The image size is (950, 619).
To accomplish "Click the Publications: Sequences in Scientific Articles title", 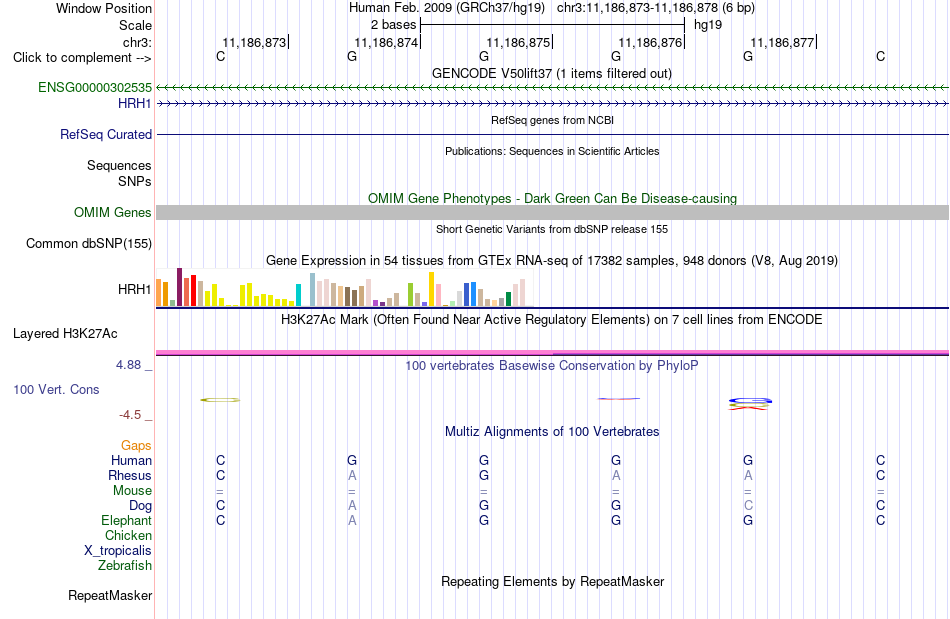I will (x=552, y=151).
